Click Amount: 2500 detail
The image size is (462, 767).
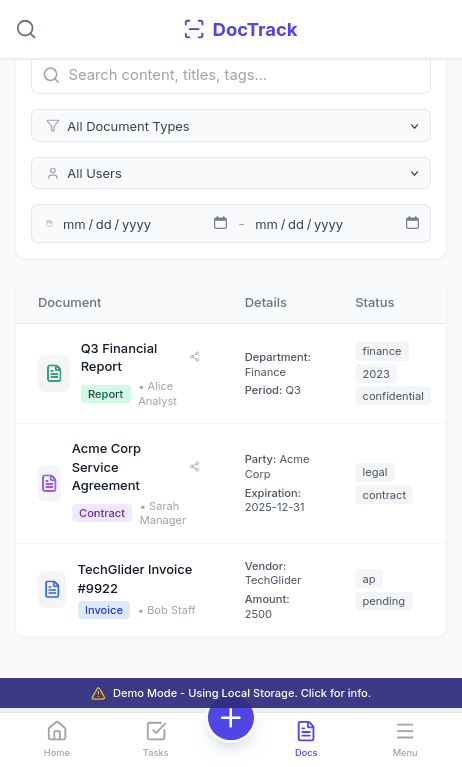[267, 607]
